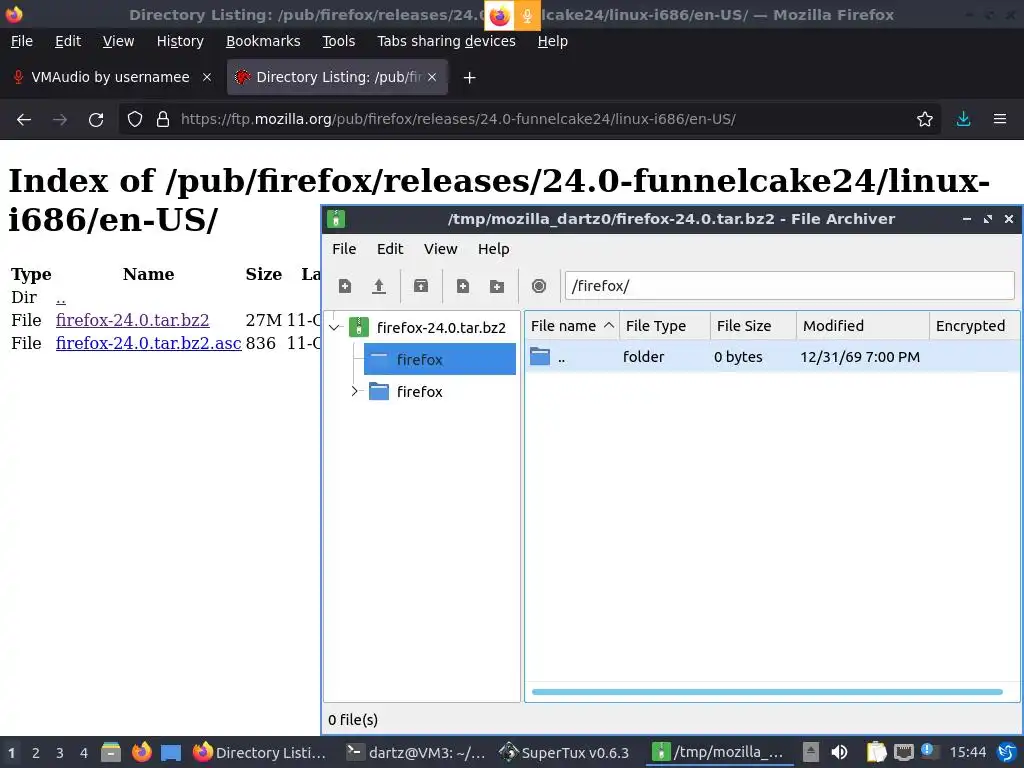
Task: Switch to virtual desktop 4
Action: 84,753
